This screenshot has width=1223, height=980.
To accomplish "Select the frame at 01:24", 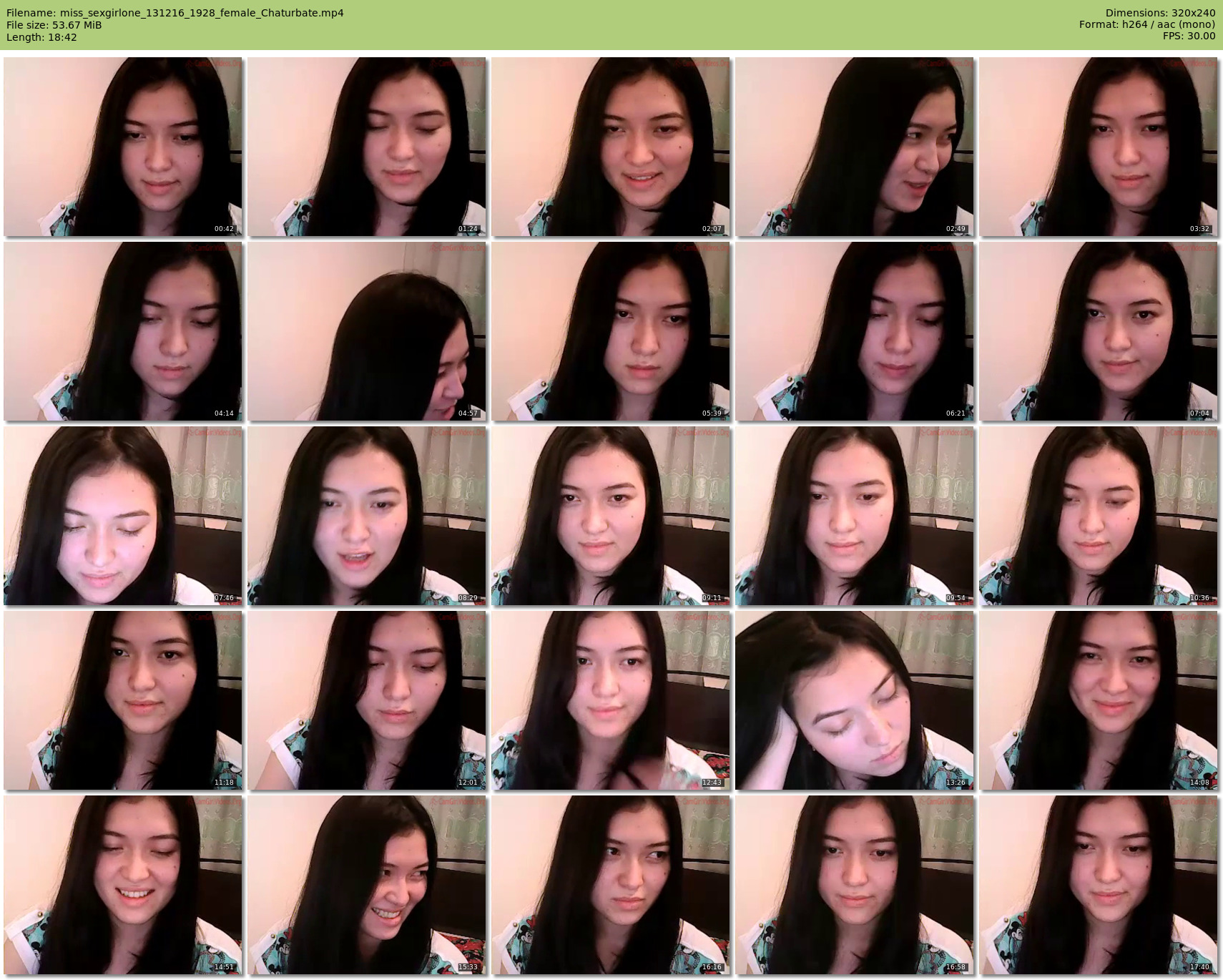I will [367, 147].
